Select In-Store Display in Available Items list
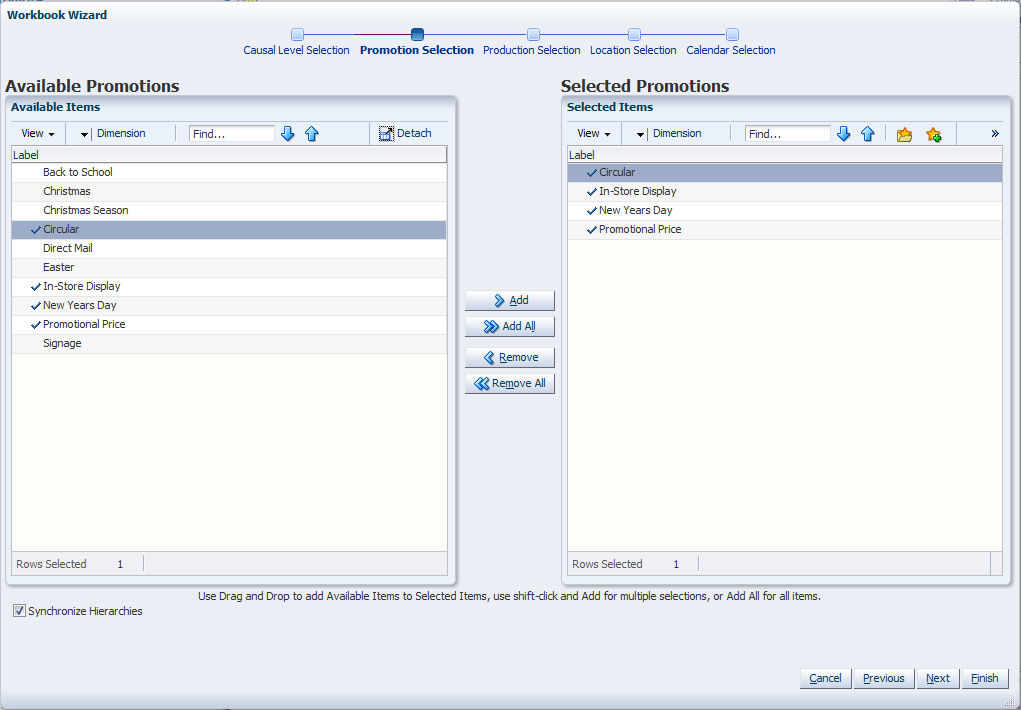This screenshot has height=710, width=1021. point(229,286)
